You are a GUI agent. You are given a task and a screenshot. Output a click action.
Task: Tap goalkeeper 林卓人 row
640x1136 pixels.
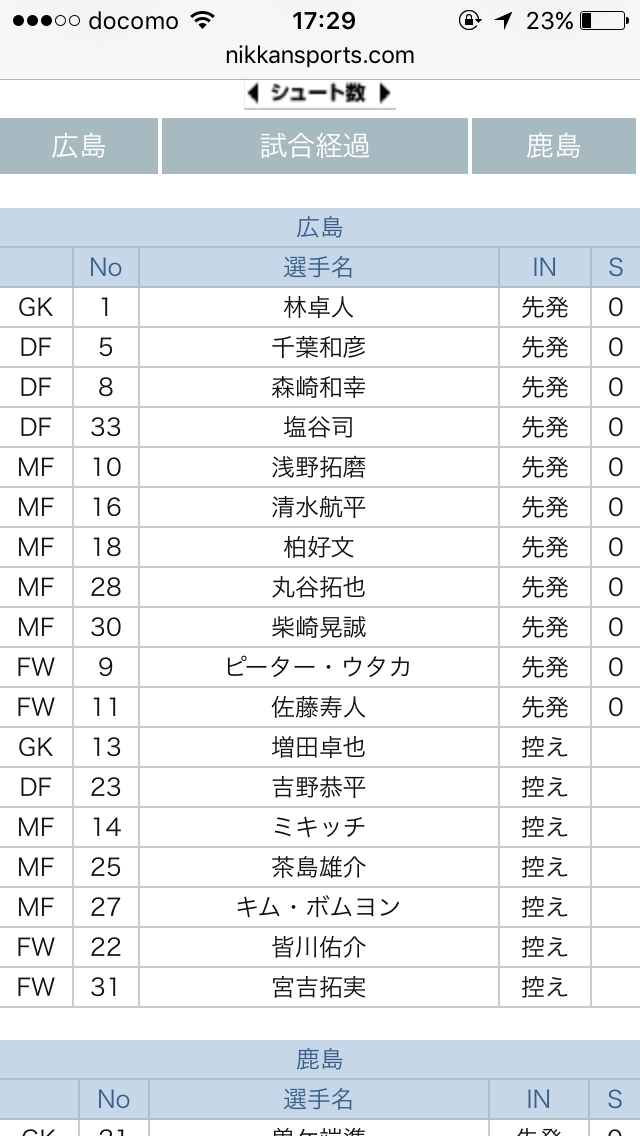click(x=319, y=307)
